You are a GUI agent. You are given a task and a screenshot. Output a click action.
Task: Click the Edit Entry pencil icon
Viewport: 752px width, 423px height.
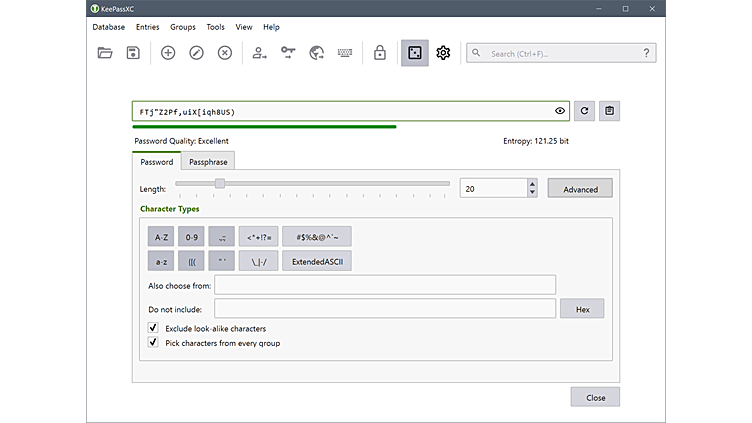pos(196,53)
